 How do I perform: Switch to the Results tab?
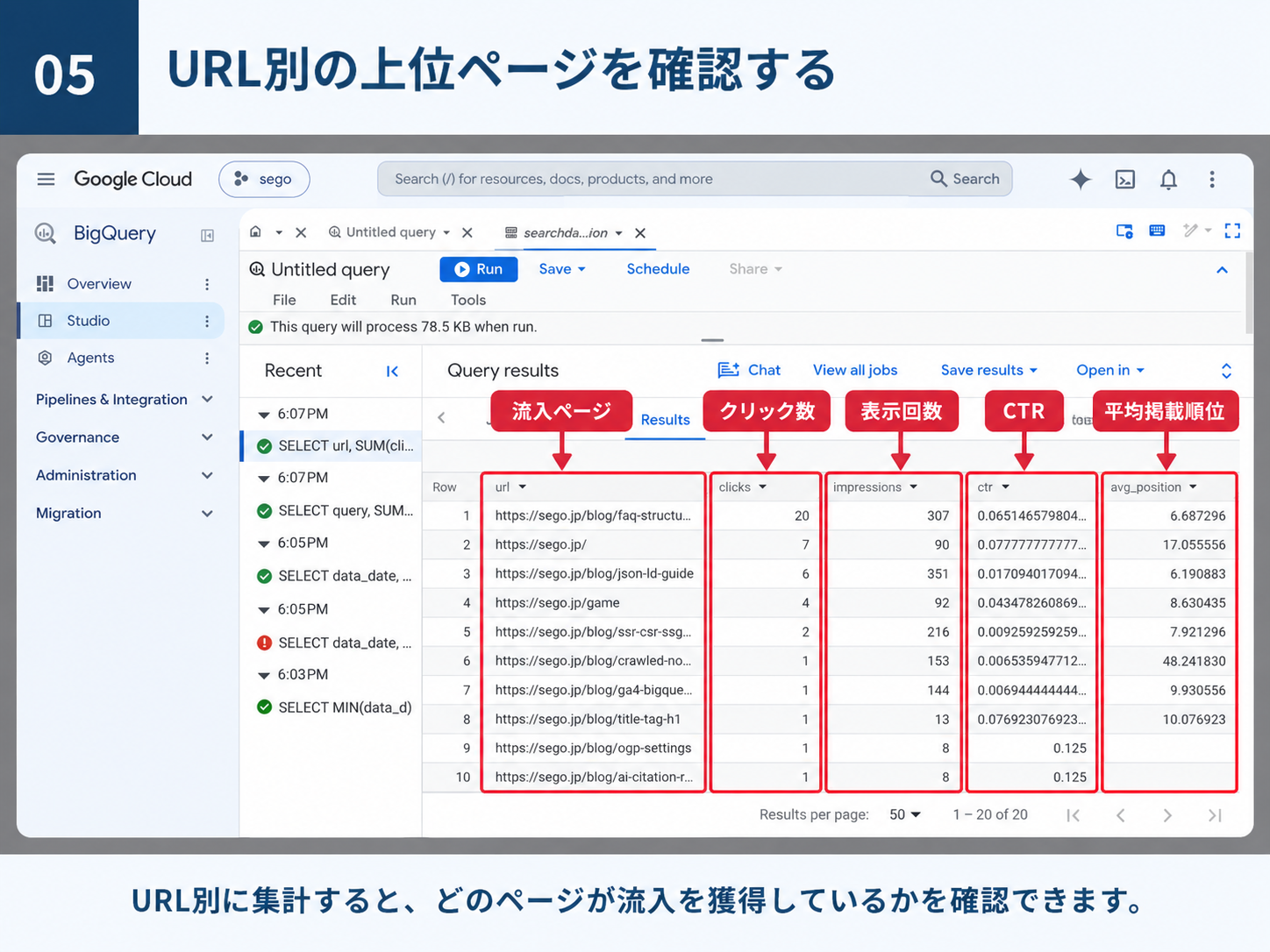tap(665, 420)
